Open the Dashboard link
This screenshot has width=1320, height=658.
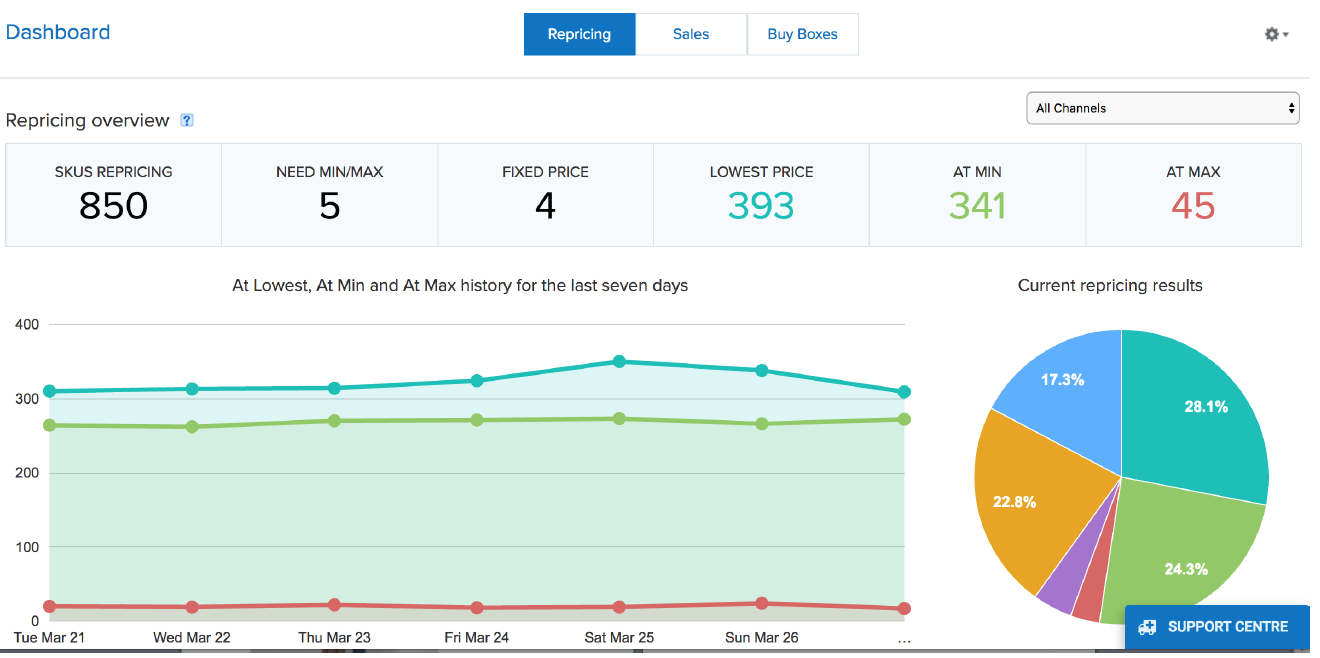coord(58,32)
